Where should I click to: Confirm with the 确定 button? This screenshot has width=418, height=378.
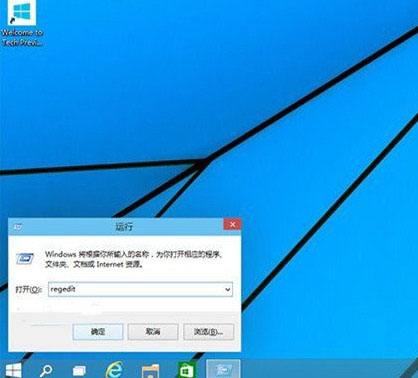(x=98, y=332)
